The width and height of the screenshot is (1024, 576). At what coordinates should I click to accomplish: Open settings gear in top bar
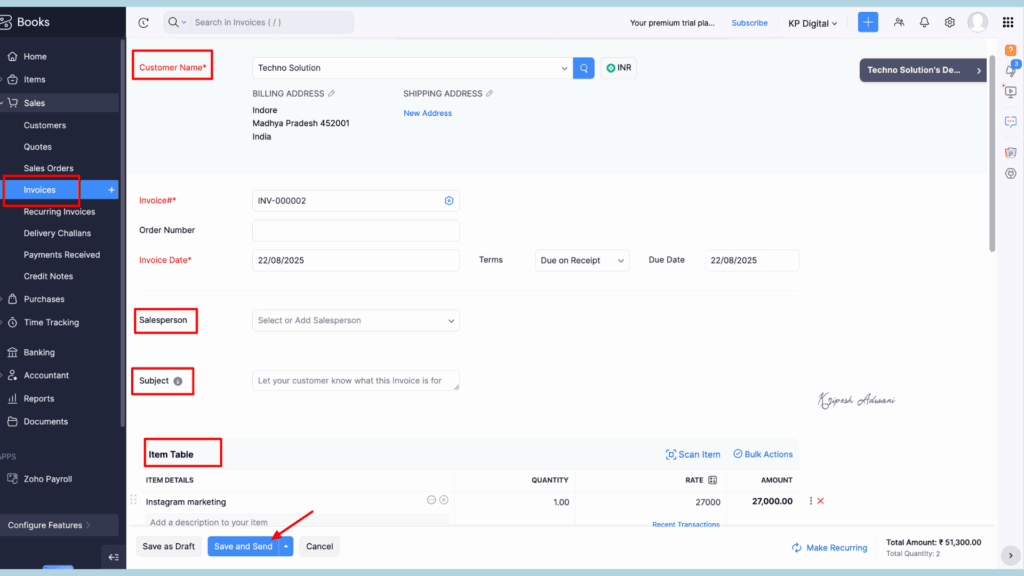point(950,22)
